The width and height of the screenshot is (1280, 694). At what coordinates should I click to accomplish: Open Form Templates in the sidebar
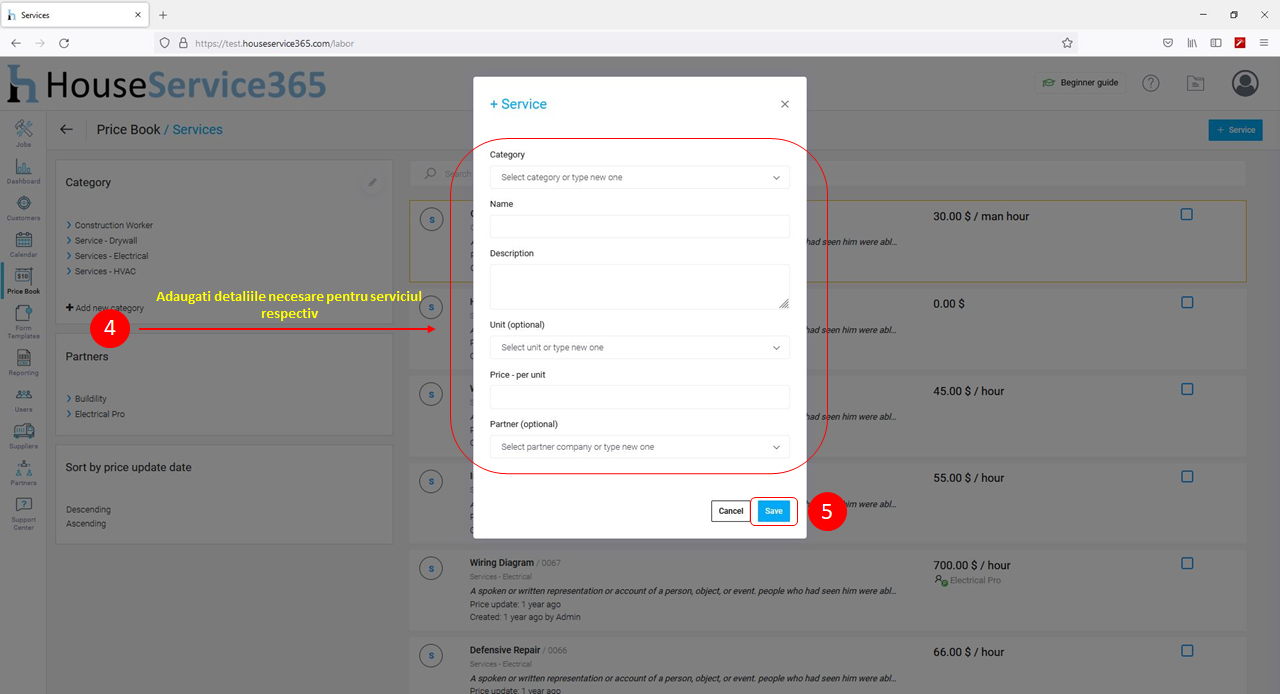23,318
